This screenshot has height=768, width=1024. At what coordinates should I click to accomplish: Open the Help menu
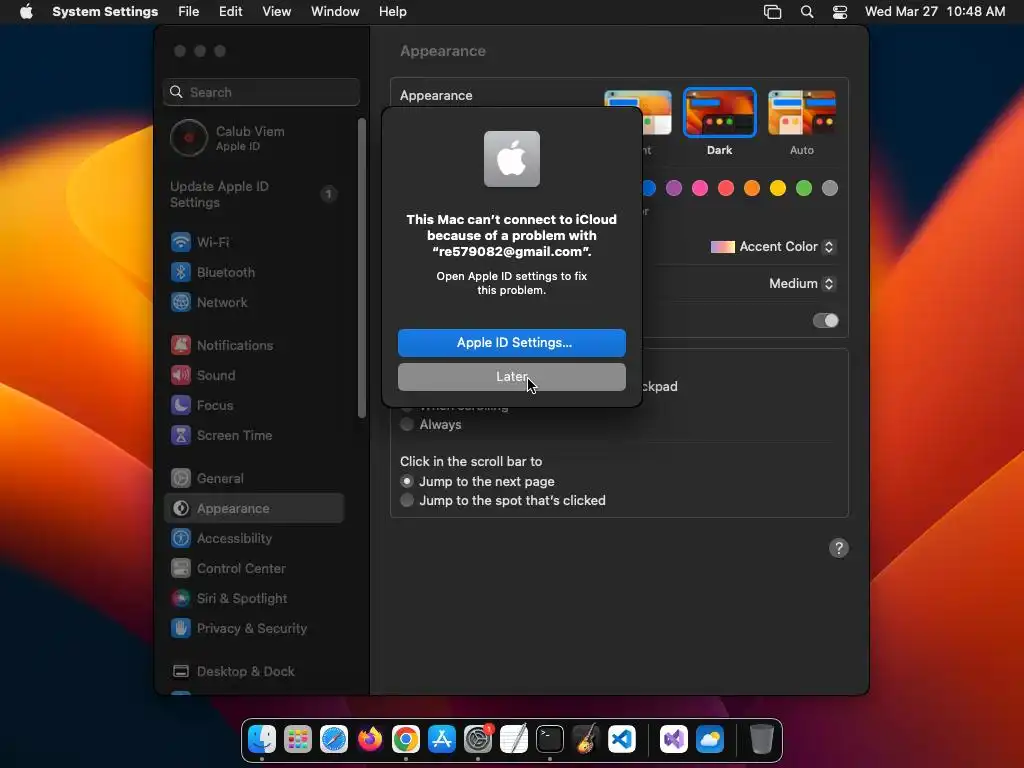point(392,12)
